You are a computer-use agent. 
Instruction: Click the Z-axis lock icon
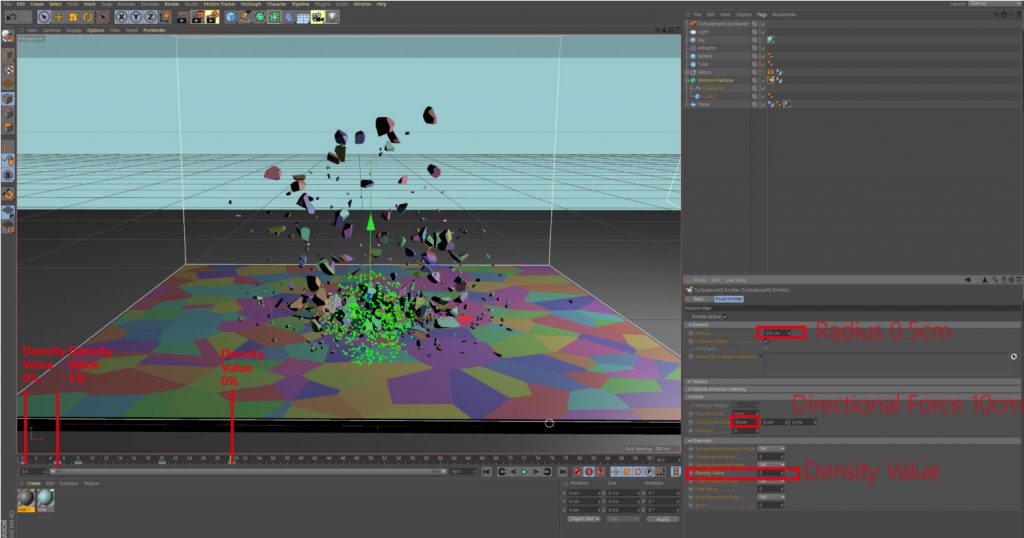click(x=149, y=17)
